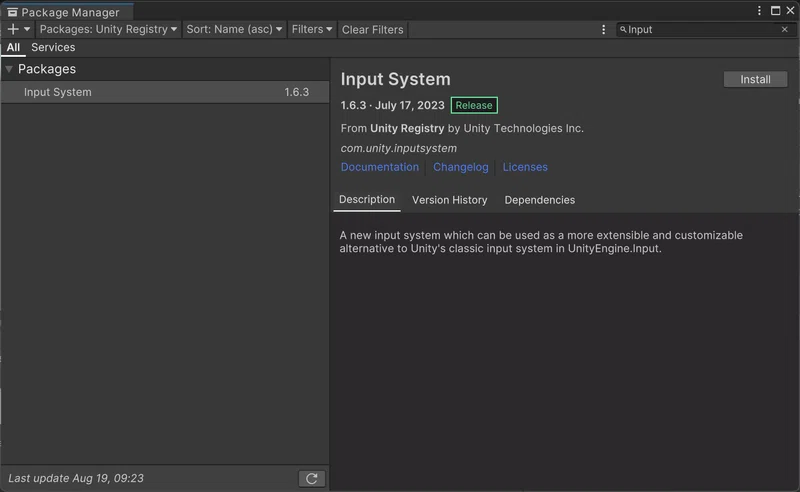Click the Packages group header label
800x492 pixels.
[47, 69]
